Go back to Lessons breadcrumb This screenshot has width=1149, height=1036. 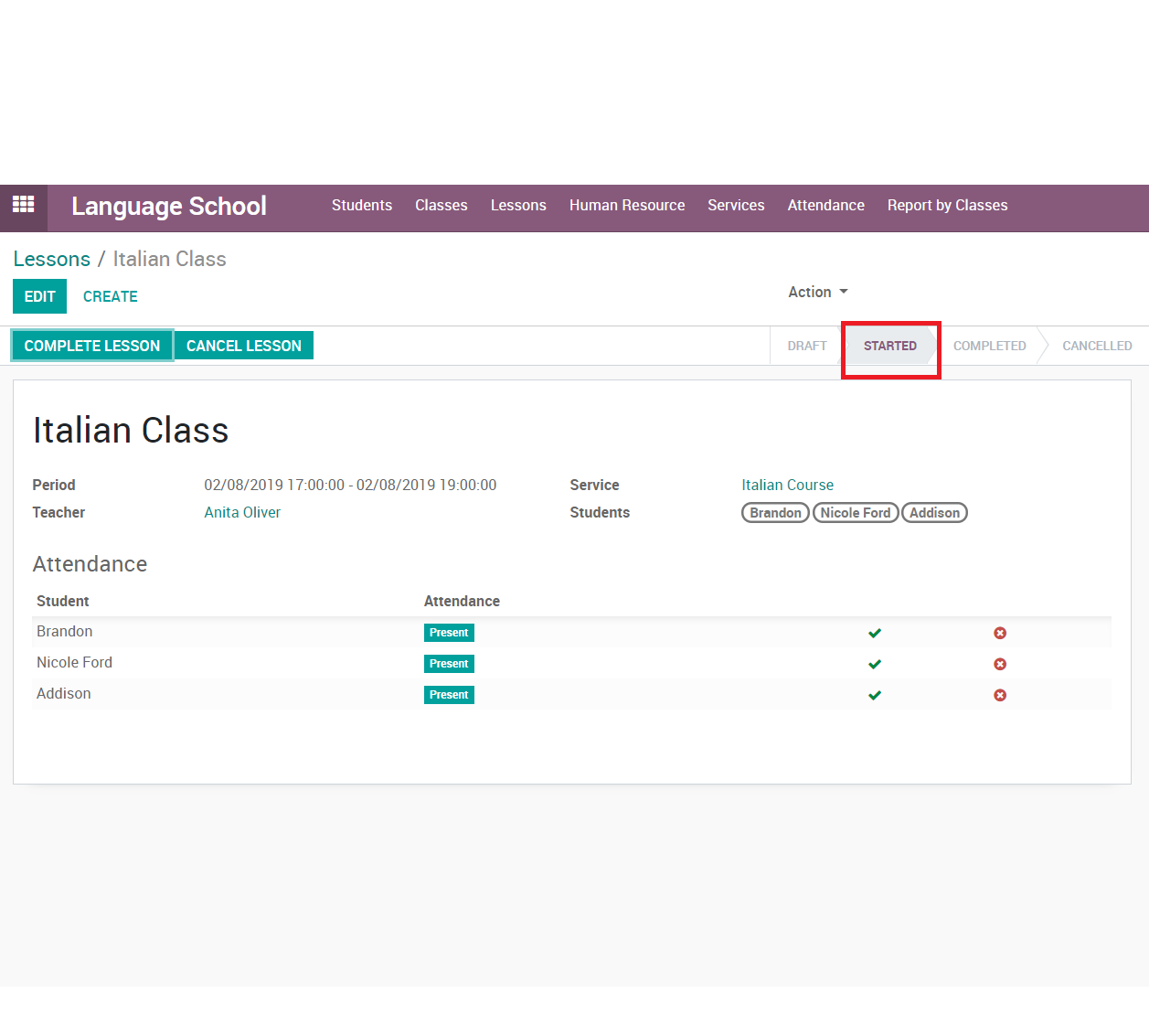pos(51,259)
